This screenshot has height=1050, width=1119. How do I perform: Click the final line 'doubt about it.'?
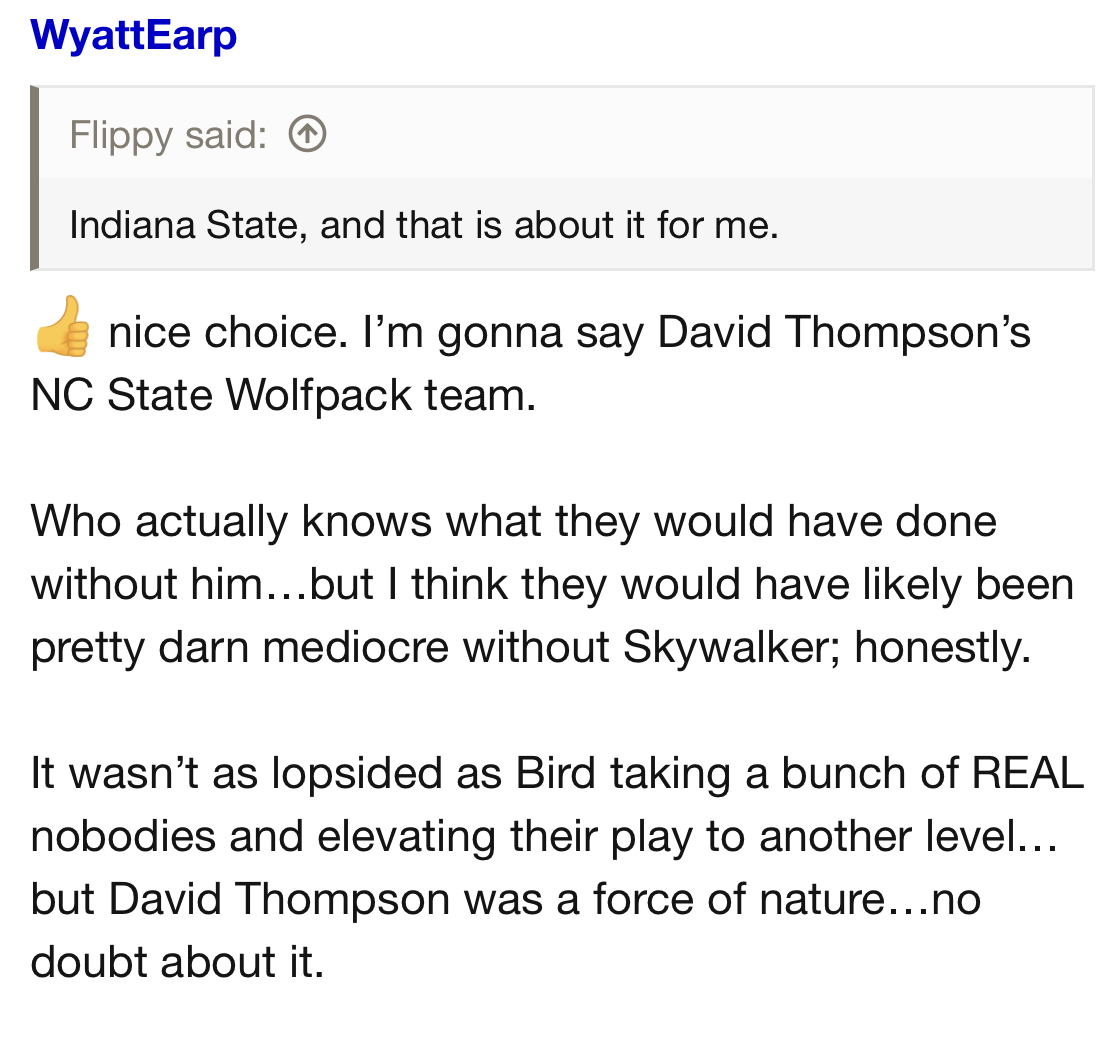pyautogui.click(x=178, y=961)
